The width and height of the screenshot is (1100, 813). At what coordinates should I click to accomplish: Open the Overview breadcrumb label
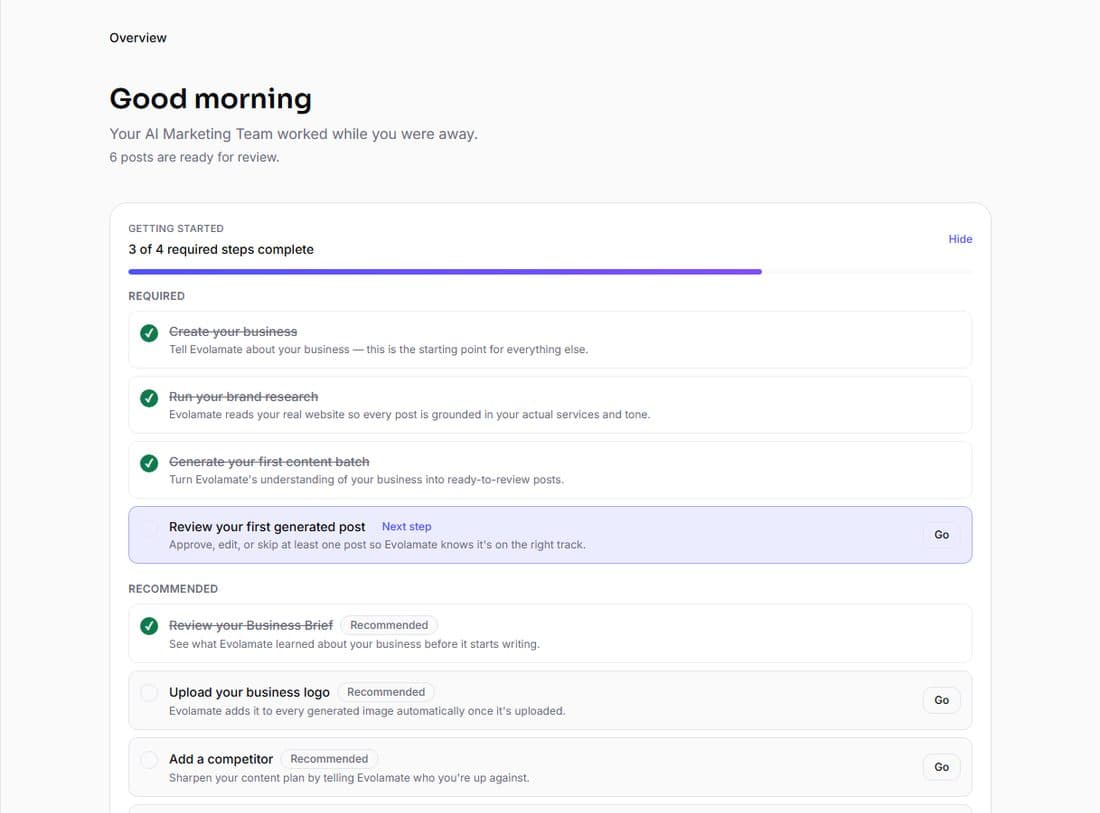[138, 38]
